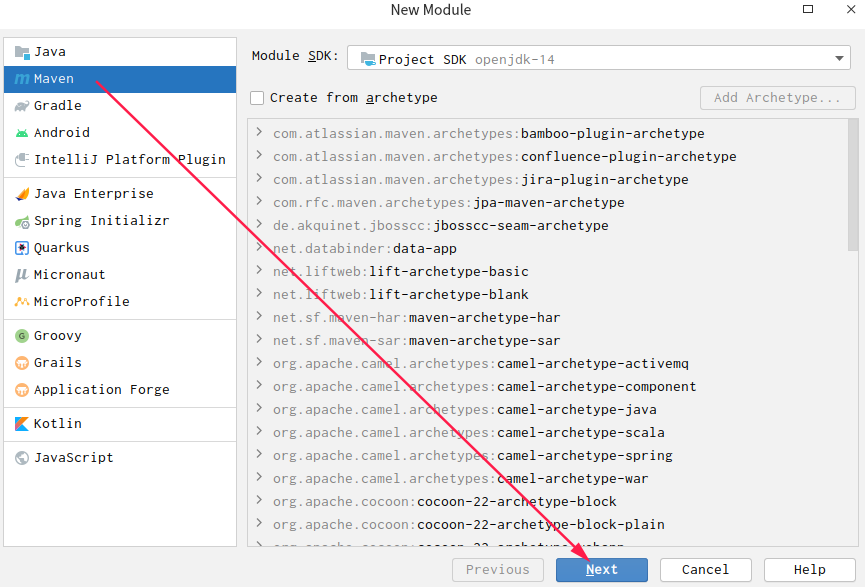Click the Java folder icon

[22, 52]
